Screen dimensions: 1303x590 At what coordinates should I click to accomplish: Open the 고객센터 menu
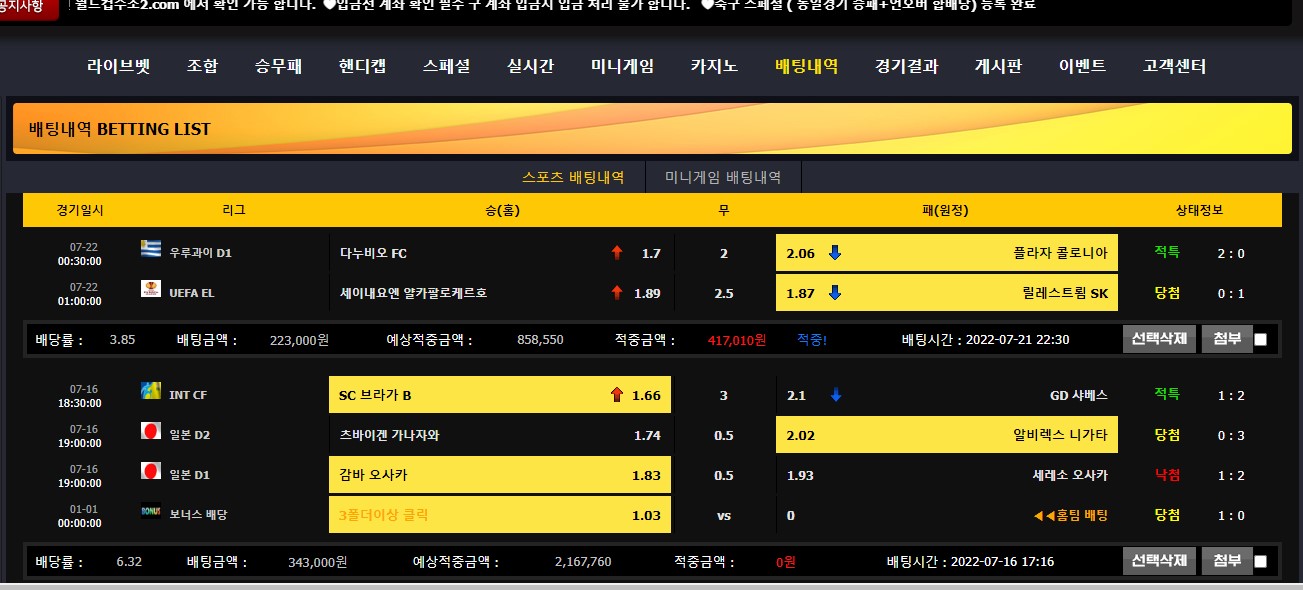click(1174, 67)
